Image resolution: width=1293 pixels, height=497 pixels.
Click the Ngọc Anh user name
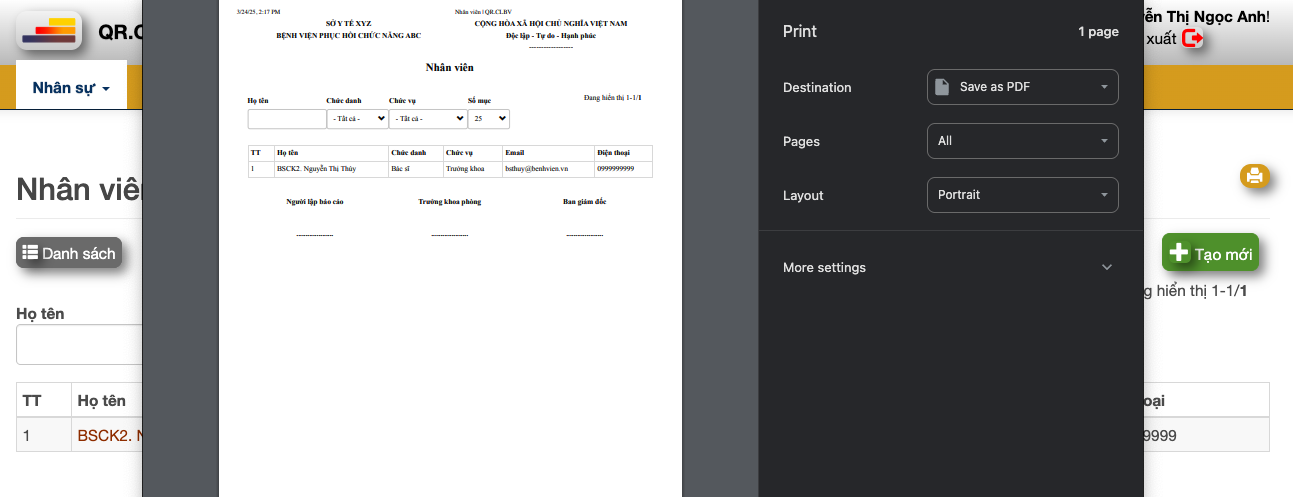[x=1210, y=17]
